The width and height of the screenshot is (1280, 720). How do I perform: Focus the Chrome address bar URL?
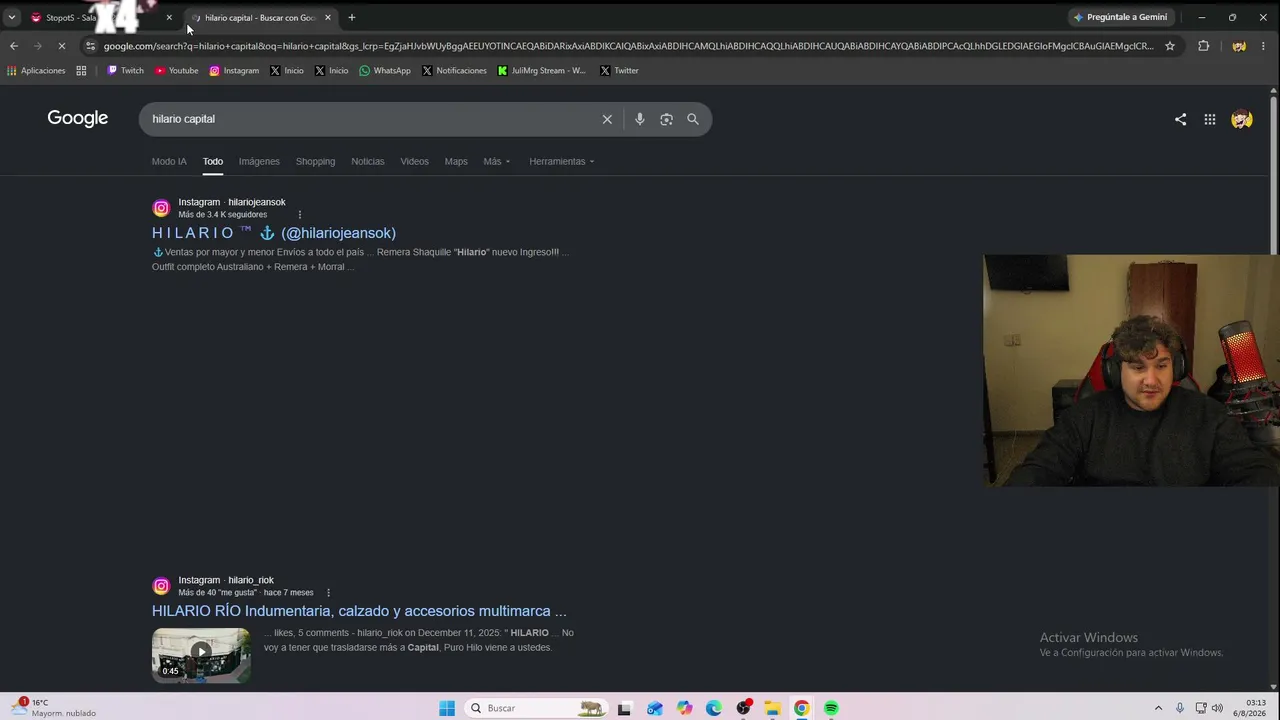(x=628, y=46)
